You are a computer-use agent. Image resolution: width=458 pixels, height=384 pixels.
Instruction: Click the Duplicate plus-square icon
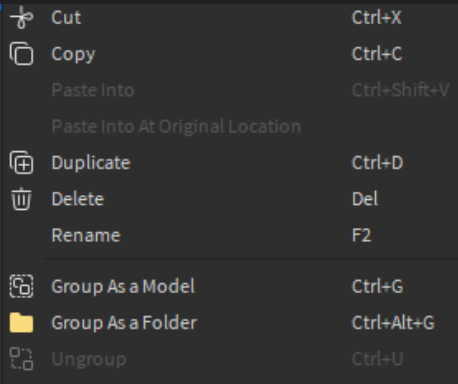[x=21, y=162]
